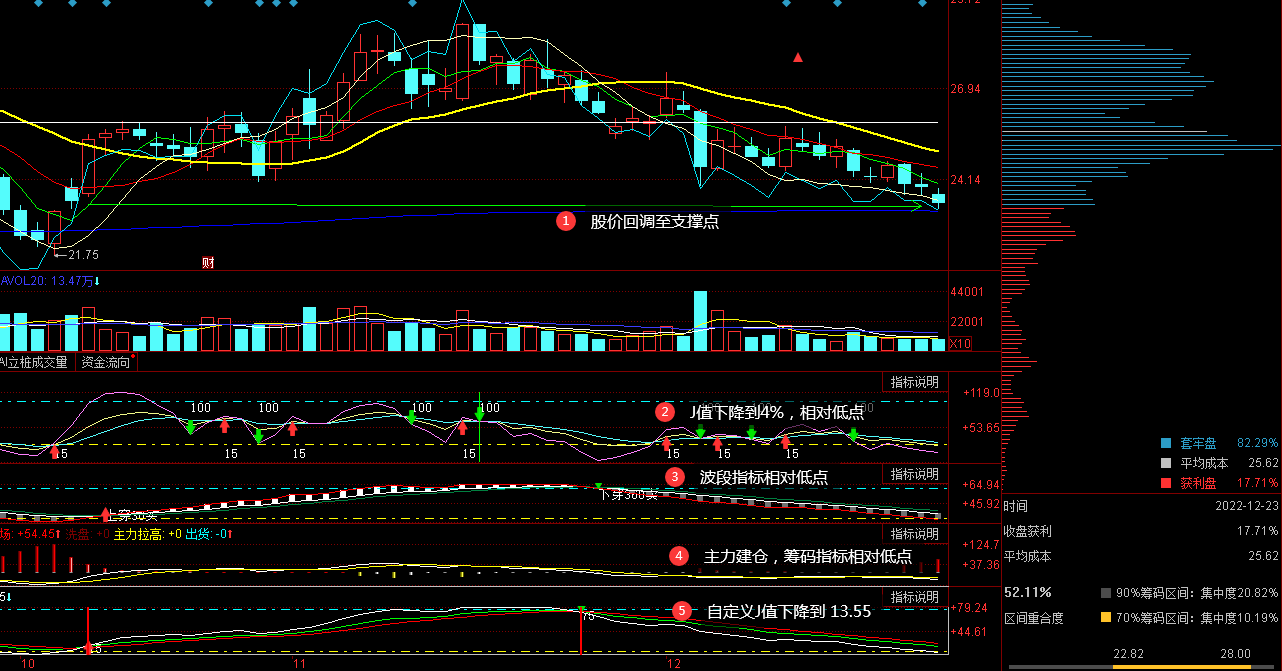Viewport: 1282px width, 671px height.
Task: Switch to the AI立桩成交量 tab
Action: click(36, 362)
